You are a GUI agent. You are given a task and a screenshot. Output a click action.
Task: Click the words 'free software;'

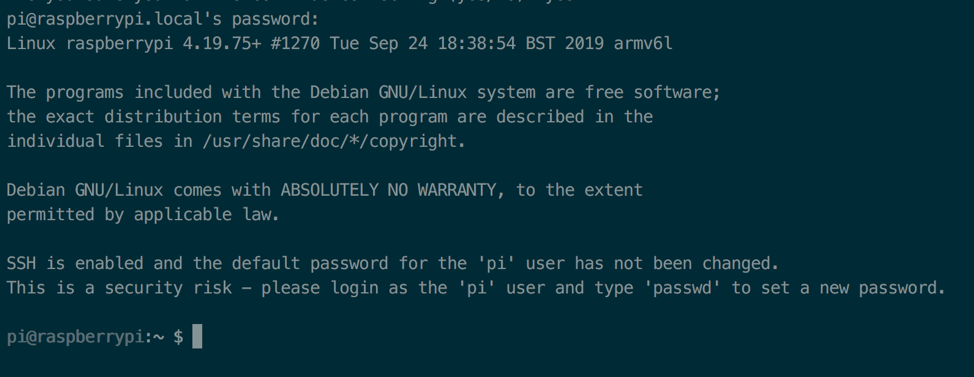tap(653, 93)
